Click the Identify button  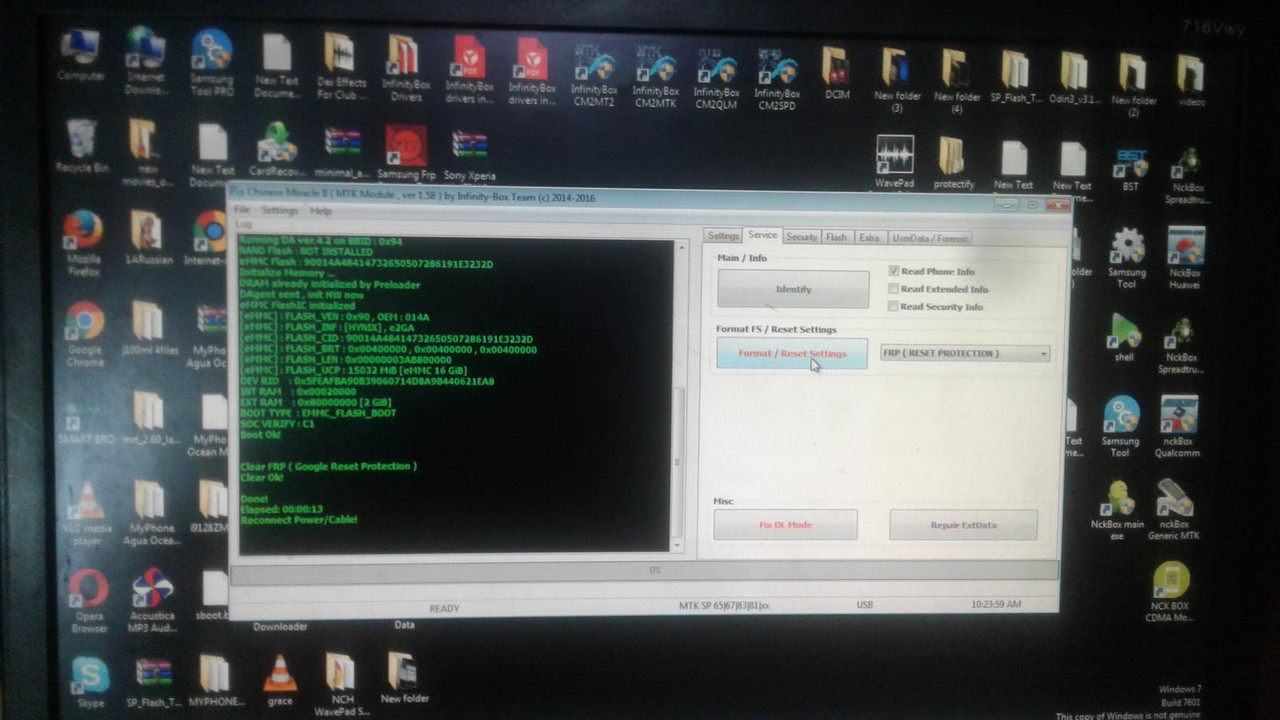(793, 289)
